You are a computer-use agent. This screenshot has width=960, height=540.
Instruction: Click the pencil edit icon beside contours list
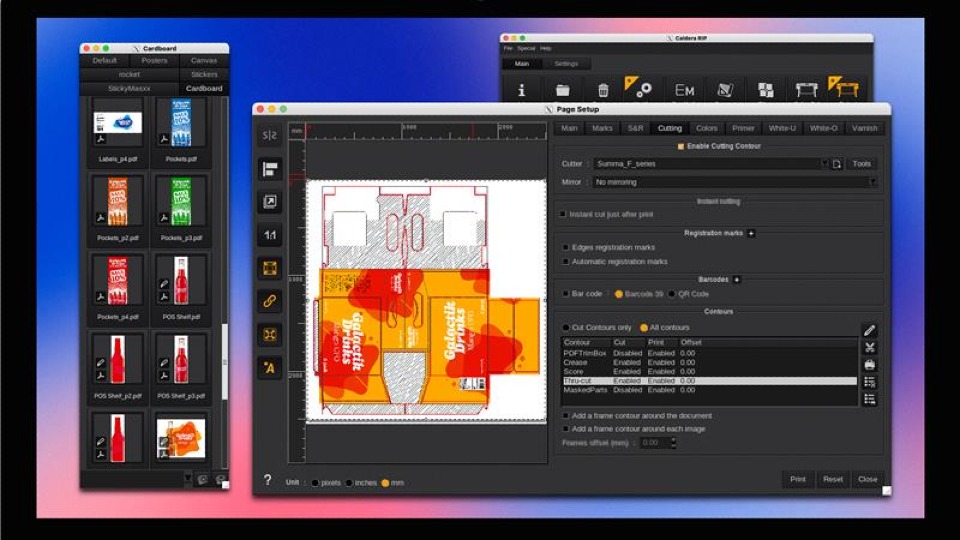pyautogui.click(x=869, y=331)
